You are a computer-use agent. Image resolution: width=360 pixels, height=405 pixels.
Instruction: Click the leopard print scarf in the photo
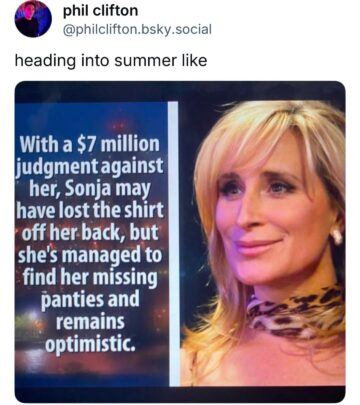pyautogui.click(x=295, y=312)
